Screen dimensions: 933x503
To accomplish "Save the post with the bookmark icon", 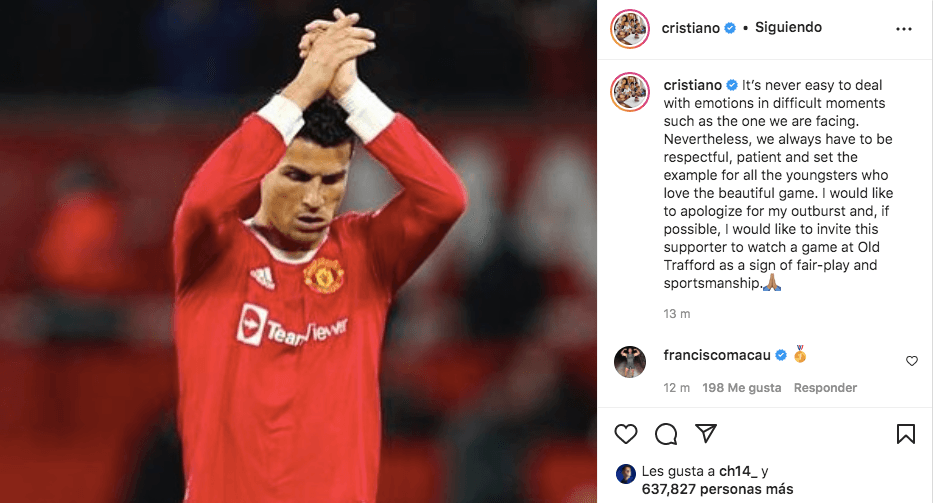I will tap(906, 434).
